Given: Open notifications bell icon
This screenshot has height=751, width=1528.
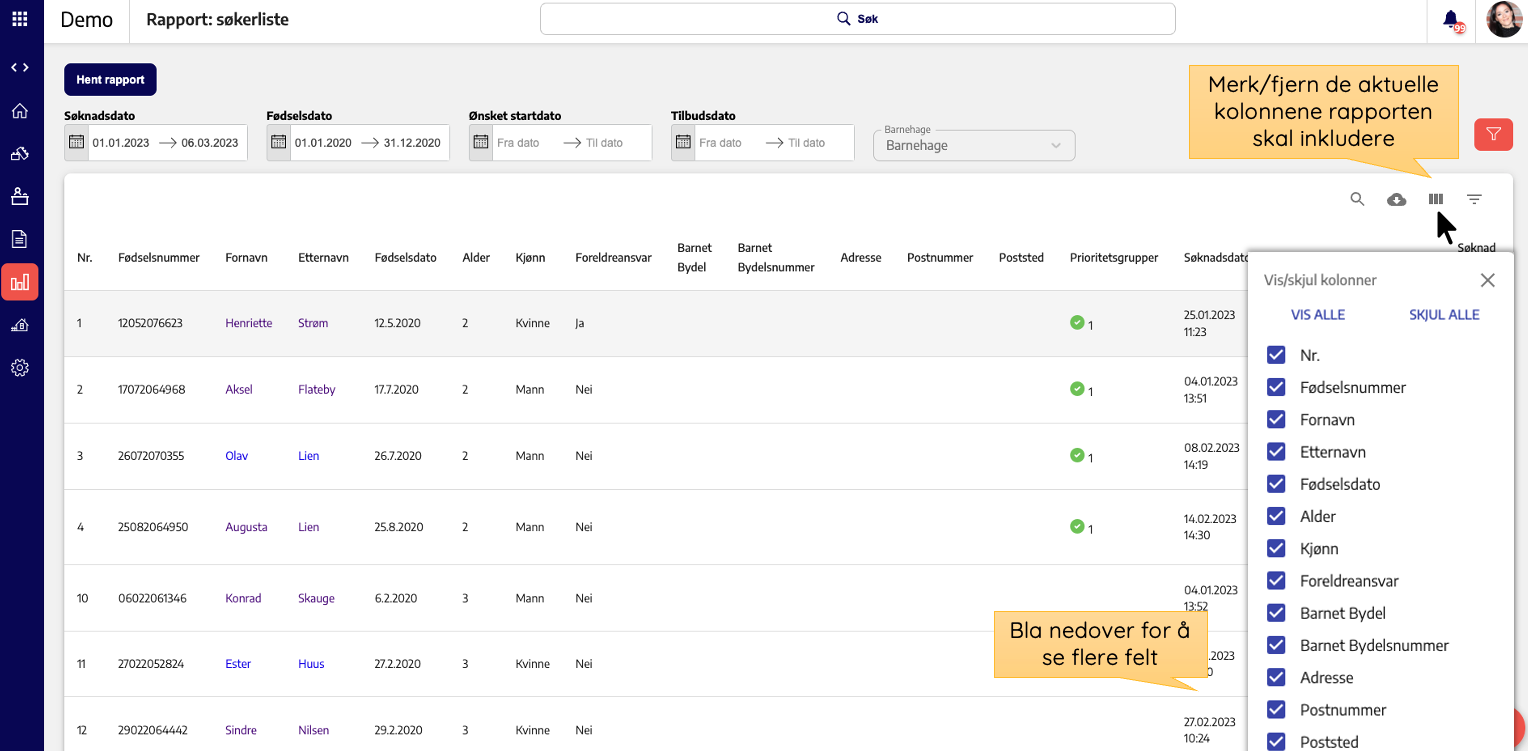Looking at the screenshot, I should pyautogui.click(x=1451, y=20).
